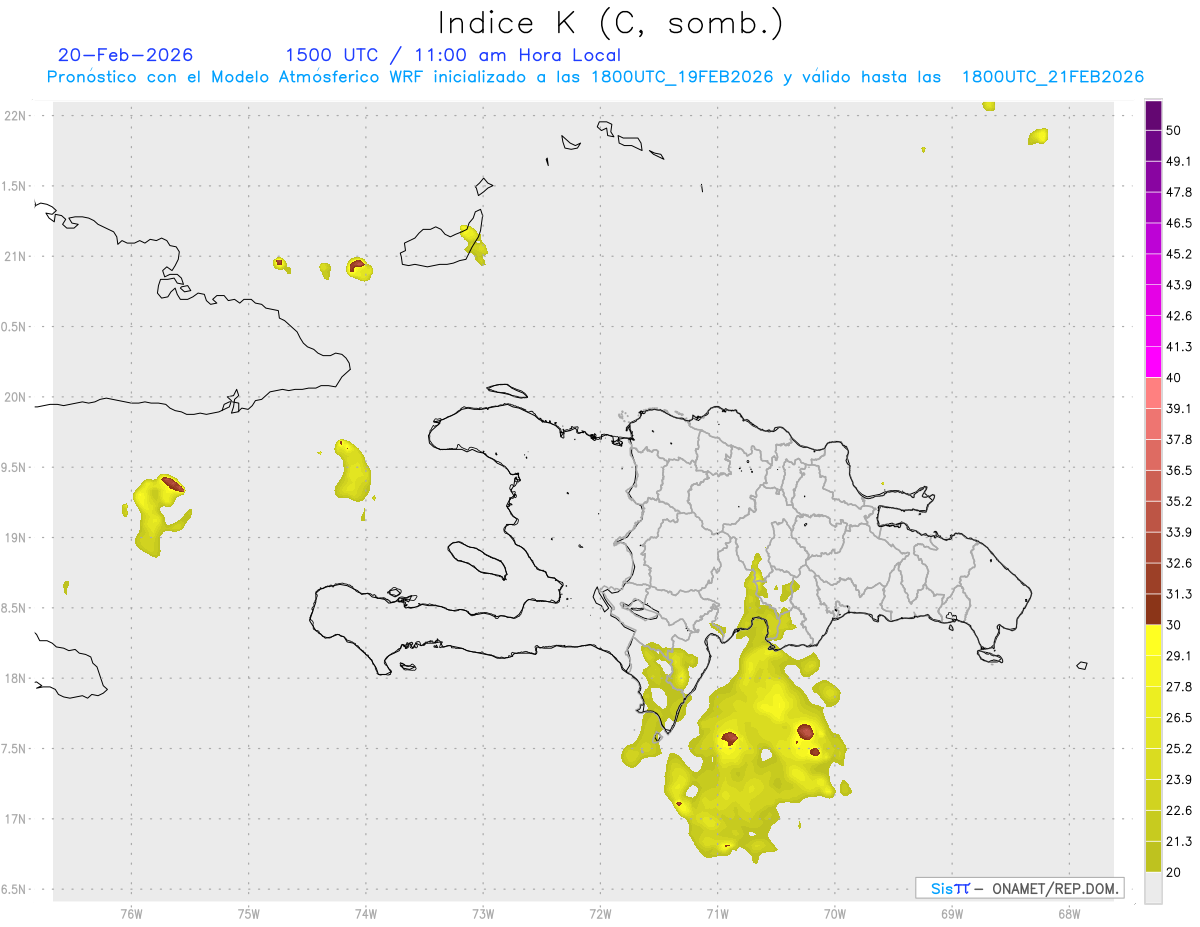Click the '20N' latitude label
Screen dimensions: 1200x927
pyautogui.click(x=17, y=397)
